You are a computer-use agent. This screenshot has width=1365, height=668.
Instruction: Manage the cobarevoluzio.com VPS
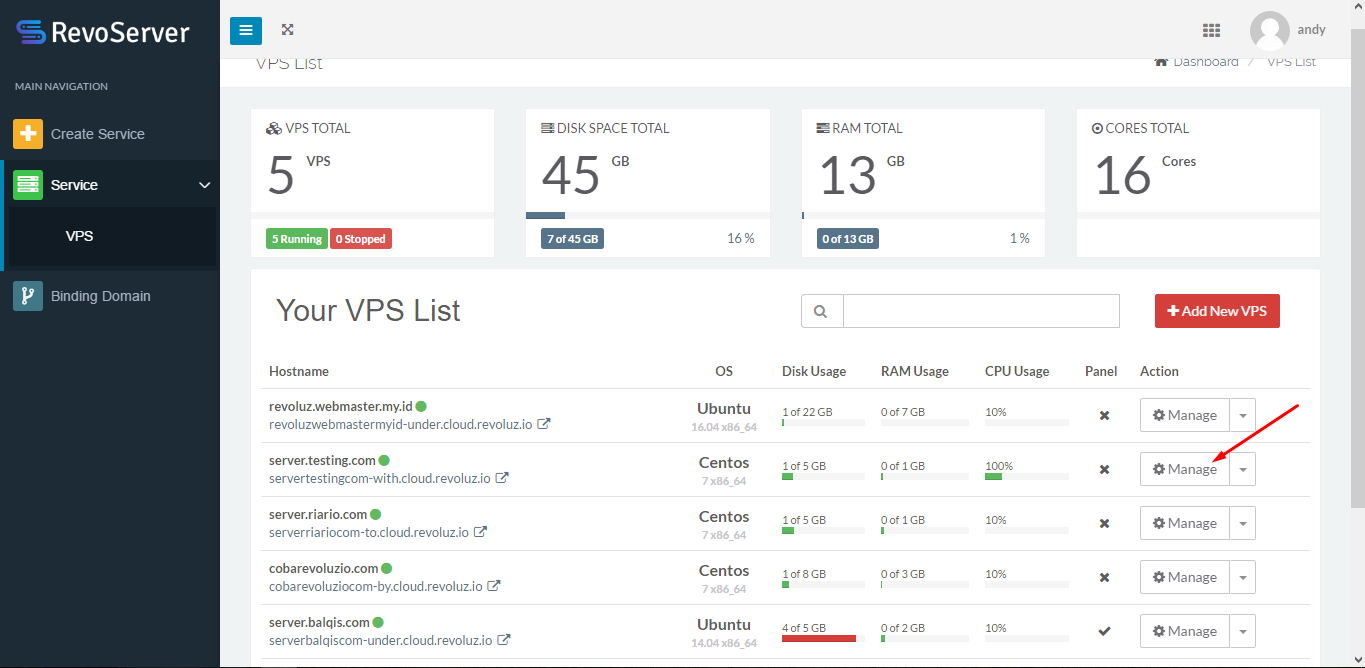pos(1184,577)
